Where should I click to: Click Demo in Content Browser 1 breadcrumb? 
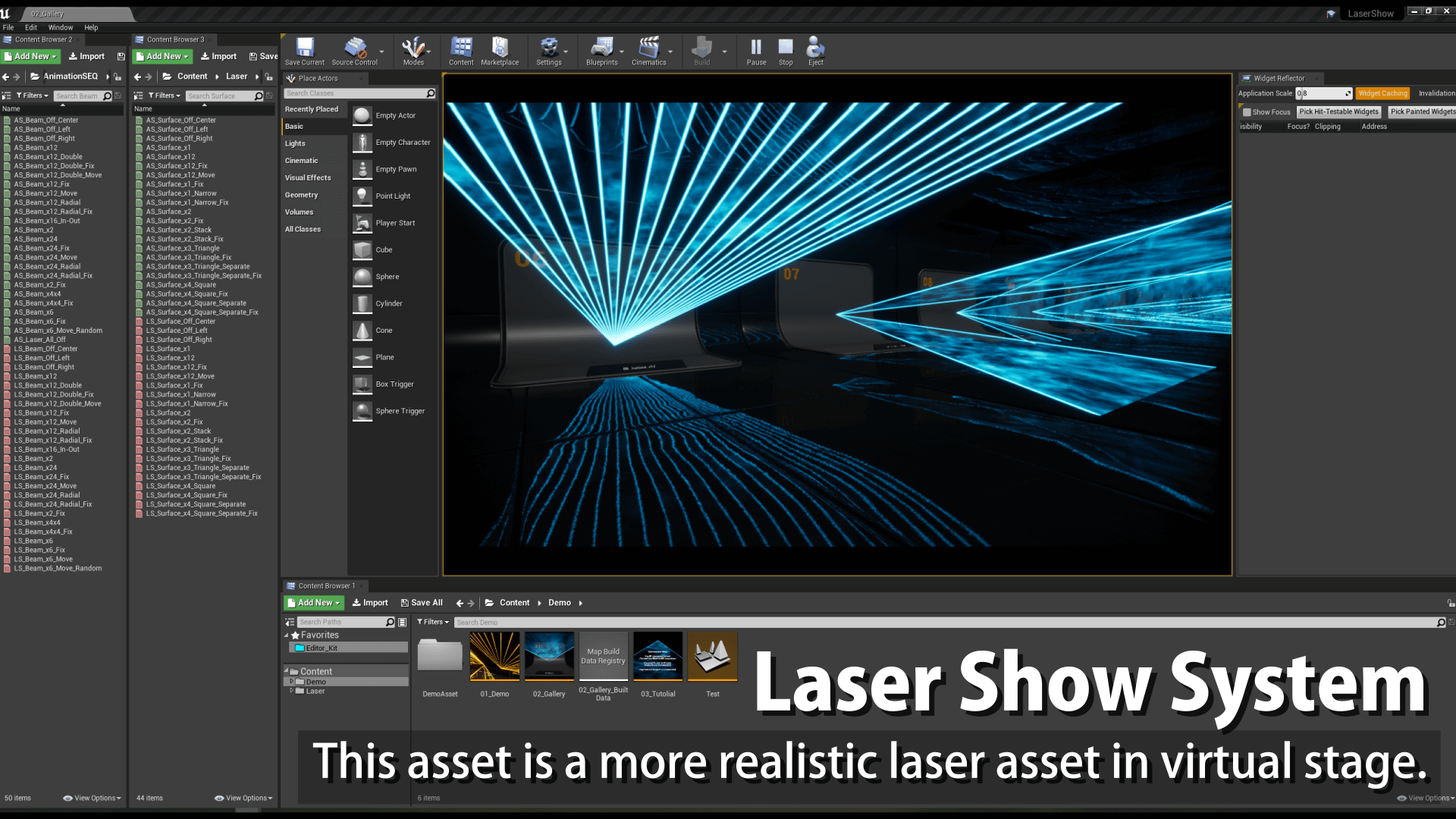560,603
